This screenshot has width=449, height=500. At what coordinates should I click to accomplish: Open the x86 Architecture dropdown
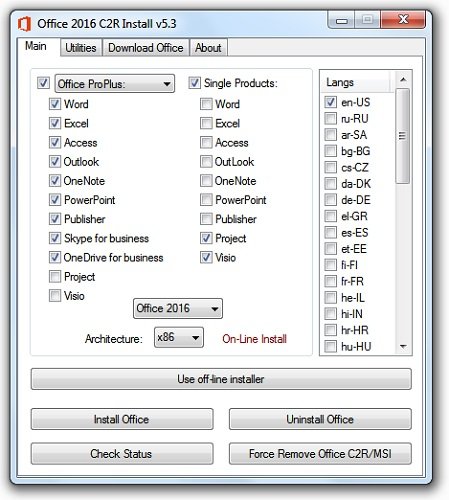pyautogui.click(x=179, y=337)
